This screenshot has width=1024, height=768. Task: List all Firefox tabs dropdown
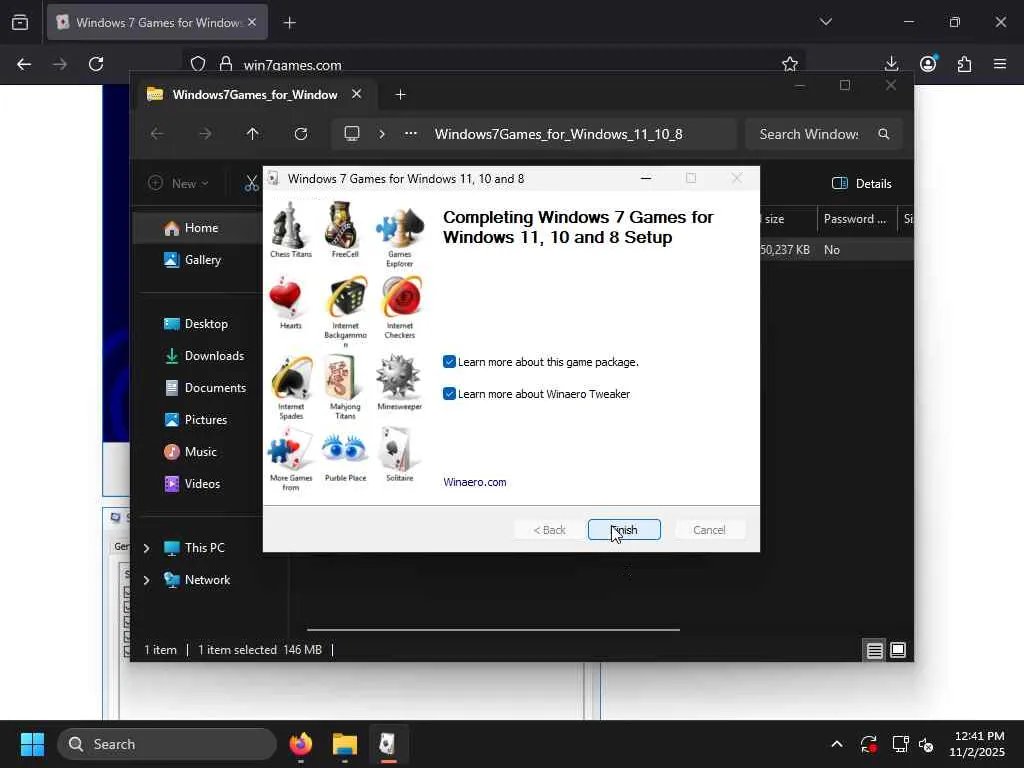coord(825,22)
